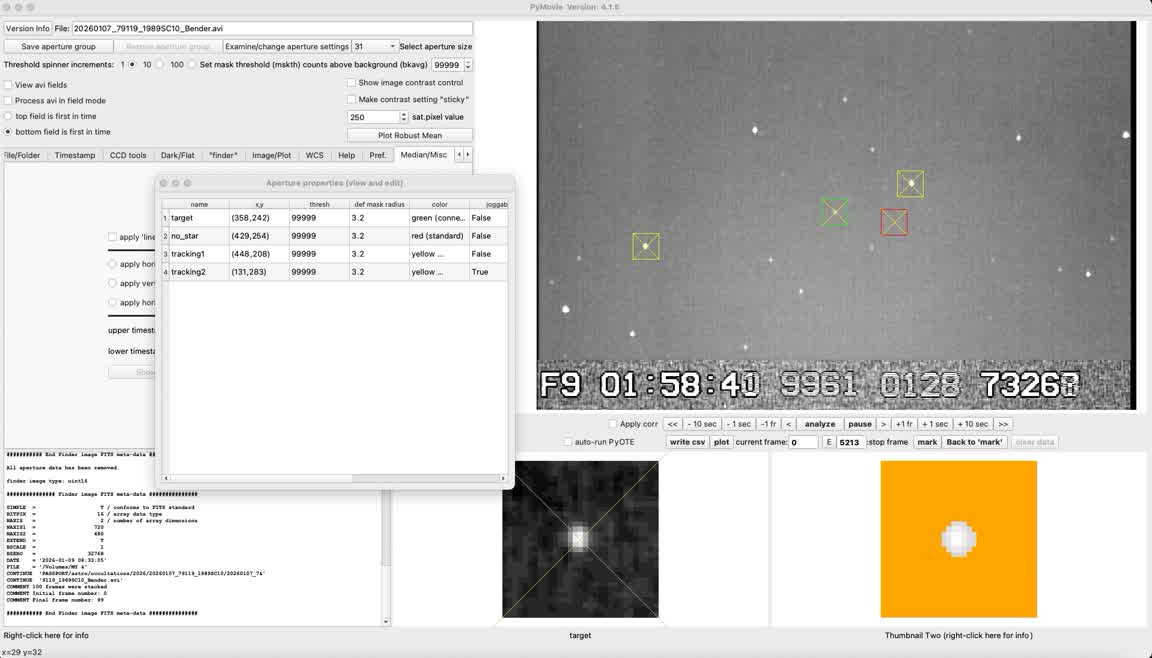The width and height of the screenshot is (1152, 658).
Task: Step back one frame (-1 fr)
Action: (767, 424)
